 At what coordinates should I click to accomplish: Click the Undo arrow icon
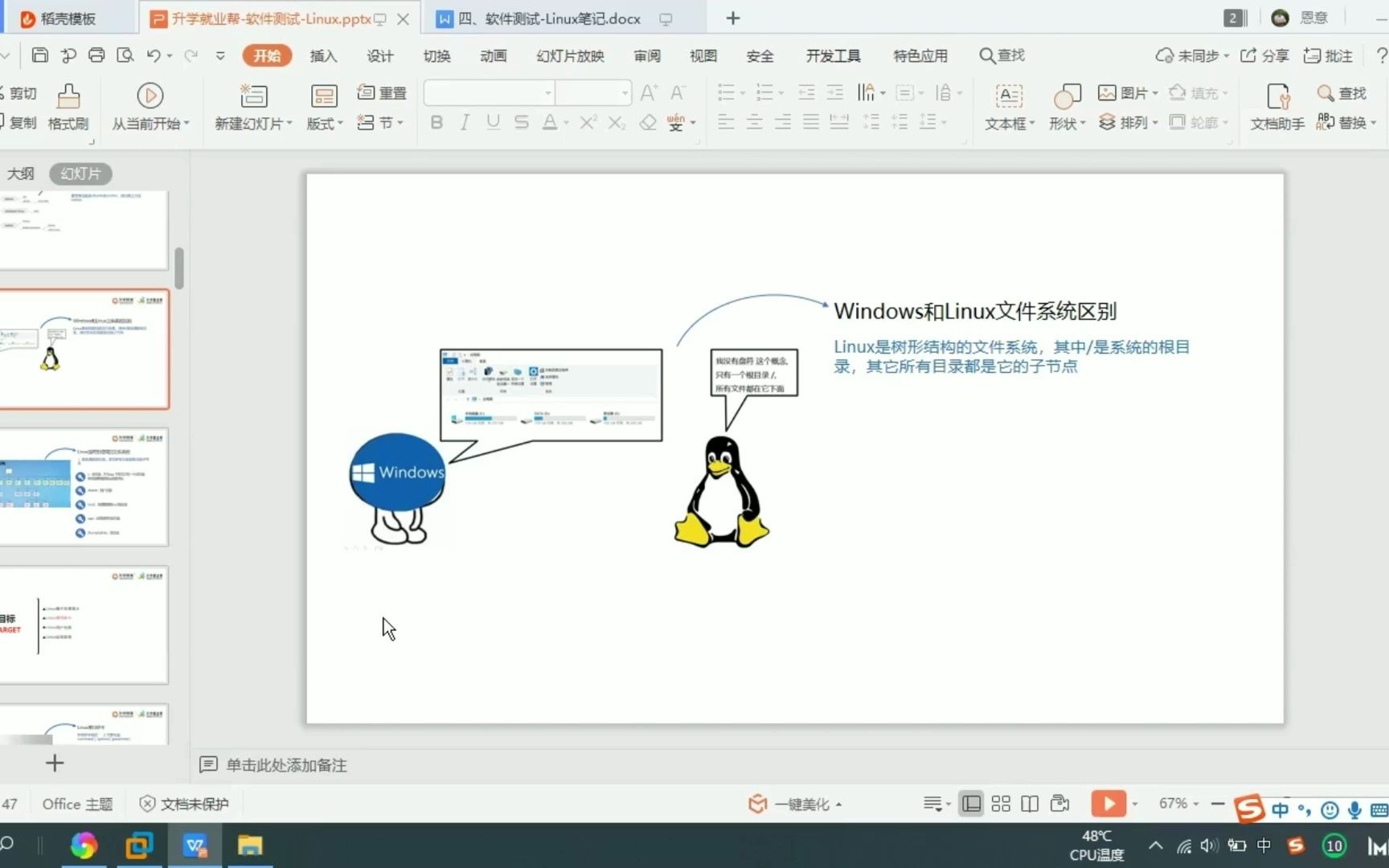tap(154, 55)
